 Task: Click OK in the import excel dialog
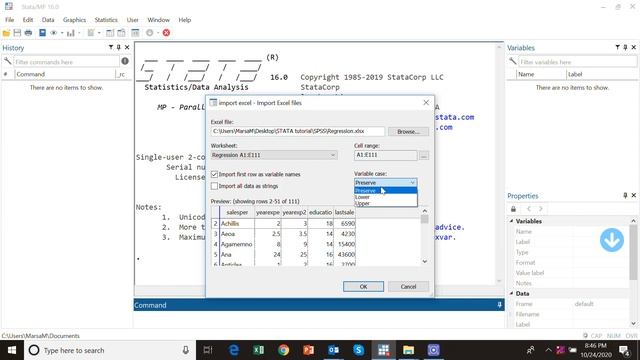(x=363, y=287)
